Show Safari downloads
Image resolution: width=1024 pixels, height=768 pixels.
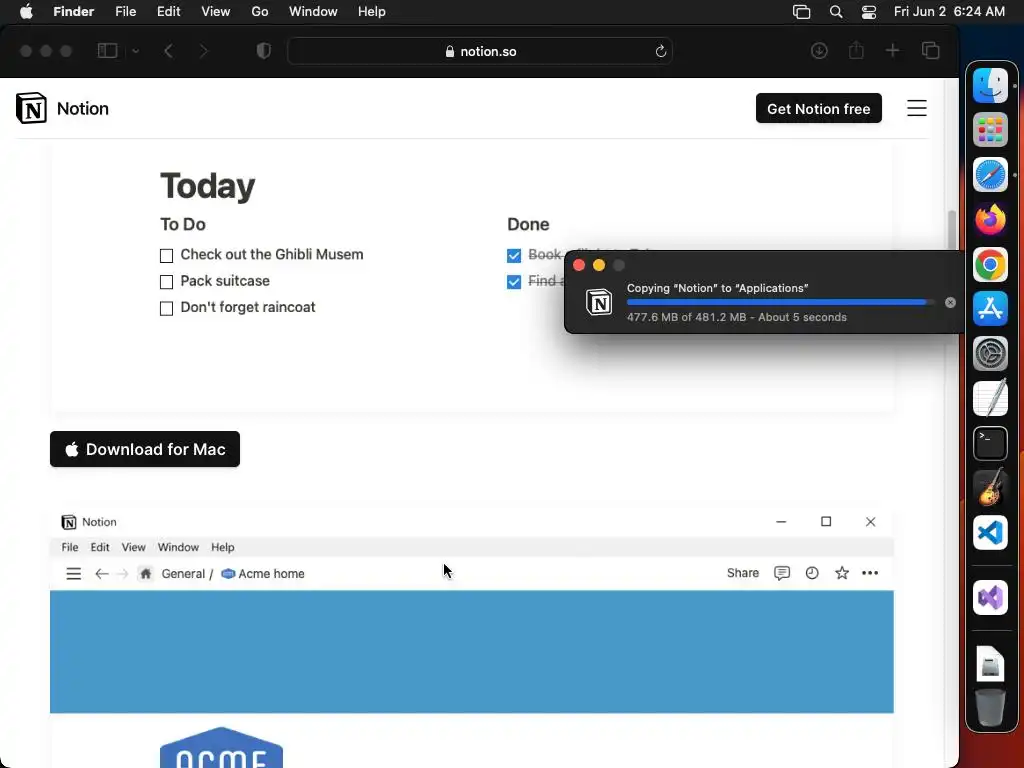point(819,51)
